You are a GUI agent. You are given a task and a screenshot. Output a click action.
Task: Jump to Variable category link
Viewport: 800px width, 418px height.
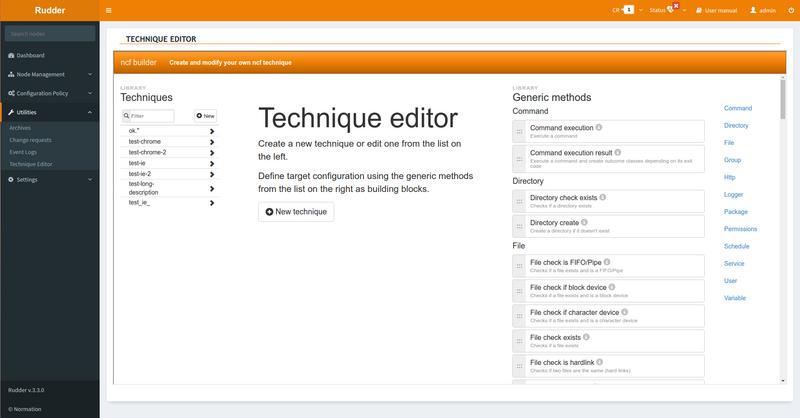tap(735, 298)
